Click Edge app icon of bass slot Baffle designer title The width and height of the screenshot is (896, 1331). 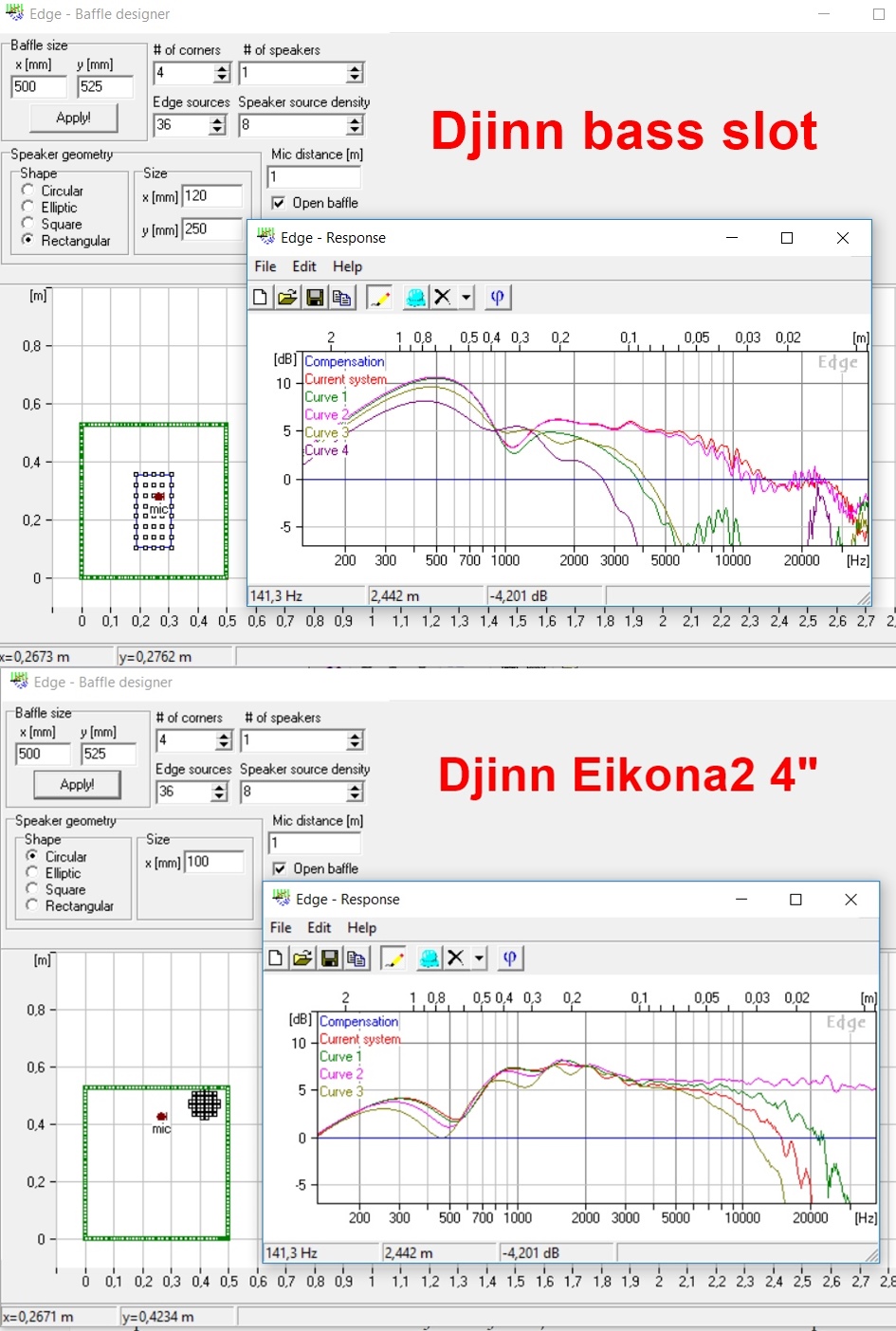click(x=14, y=13)
